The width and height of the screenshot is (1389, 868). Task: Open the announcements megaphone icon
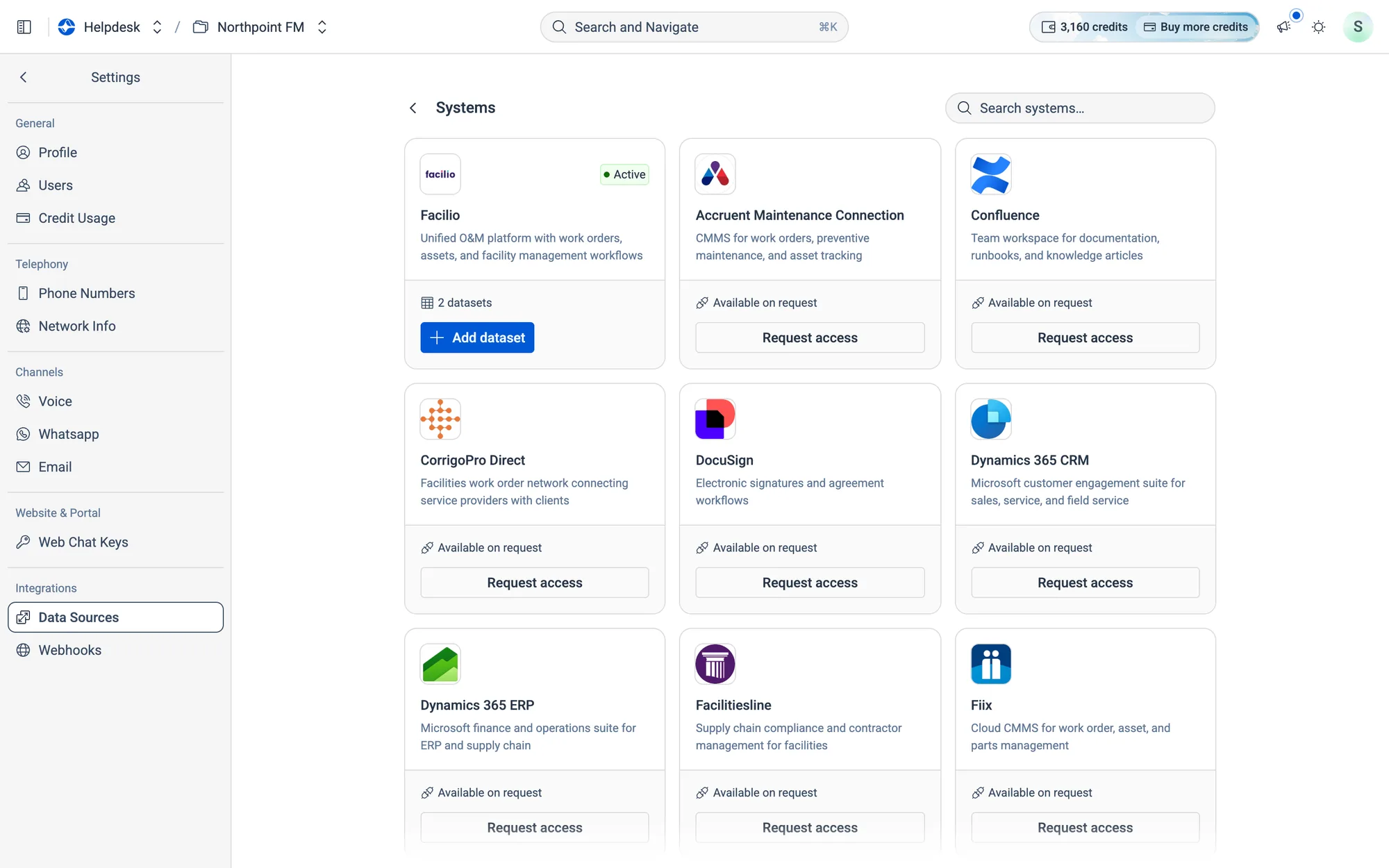click(x=1283, y=27)
